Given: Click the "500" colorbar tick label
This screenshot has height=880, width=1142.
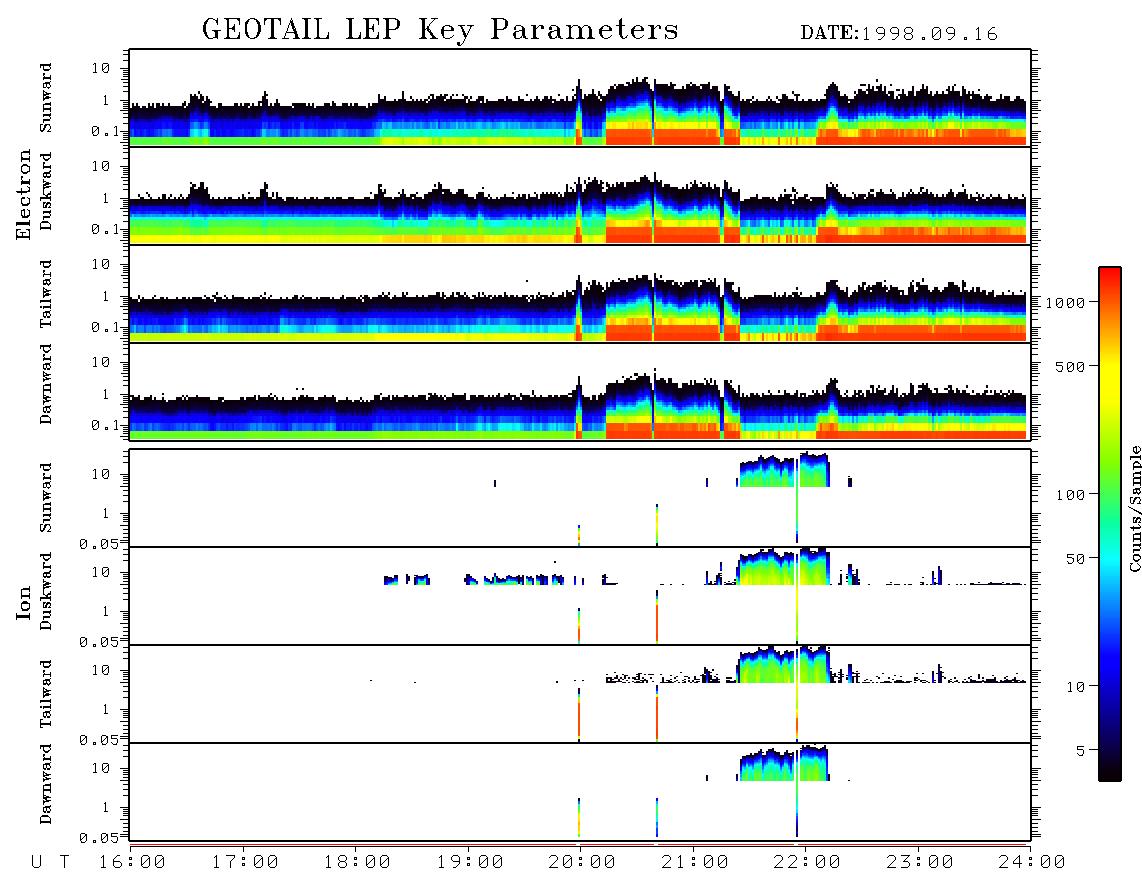Looking at the screenshot, I should click(1070, 367).
